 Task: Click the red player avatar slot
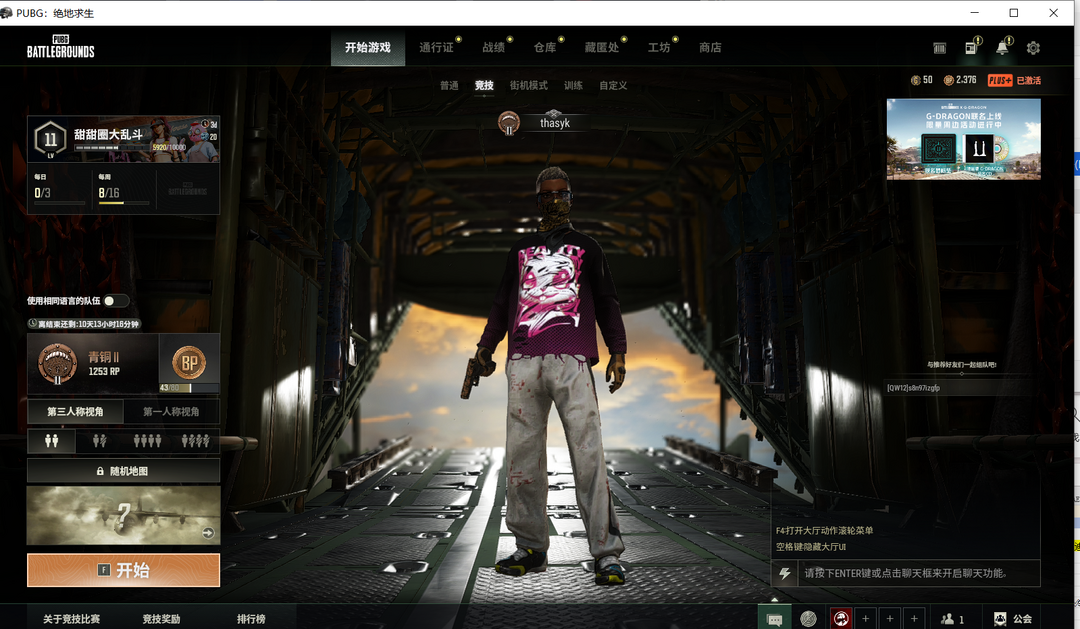tap(841, 619)
